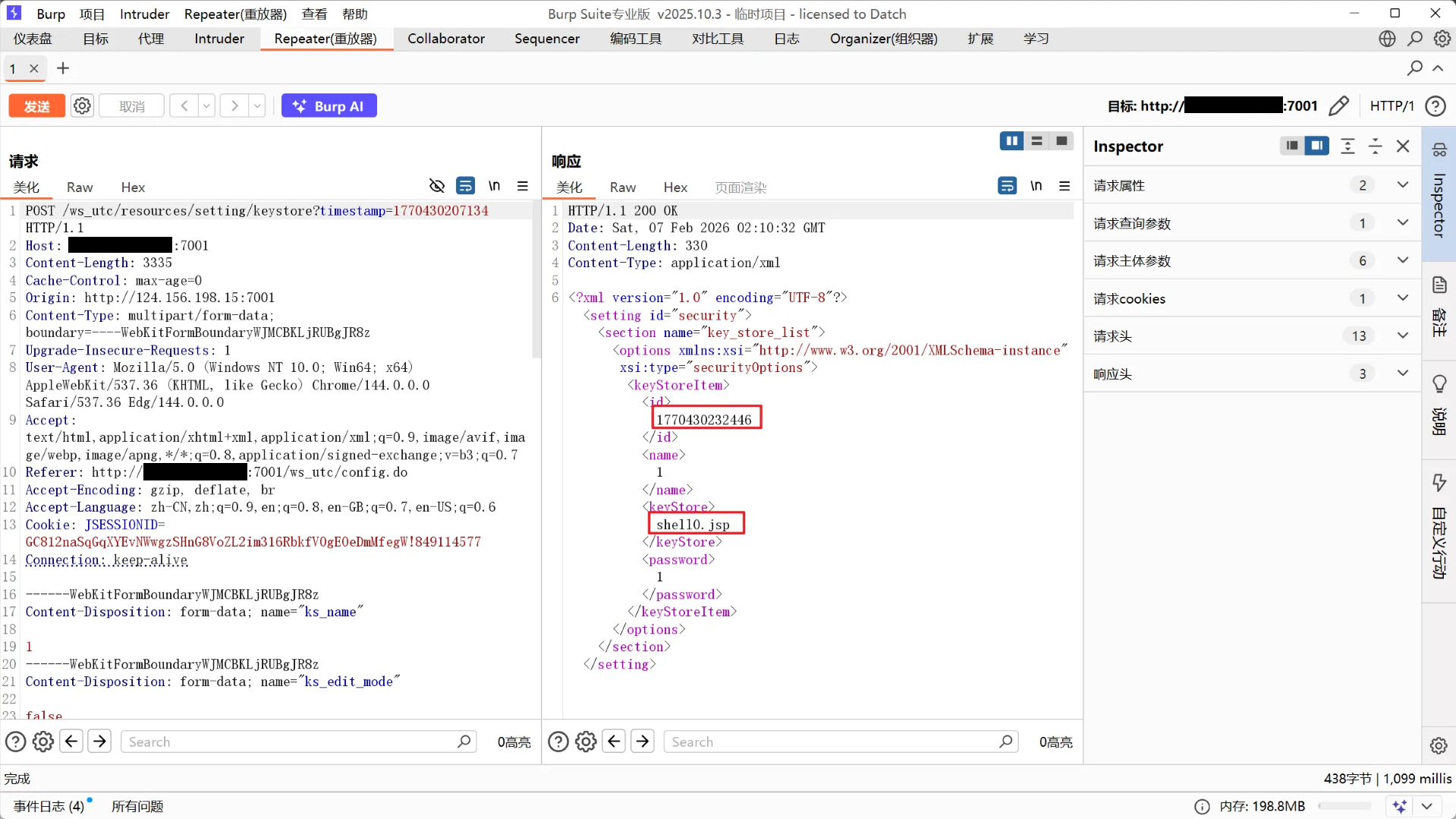Switch to the Sequencer tab
The width and height of the screenshot is (1456, 819).
click(547, 39)
